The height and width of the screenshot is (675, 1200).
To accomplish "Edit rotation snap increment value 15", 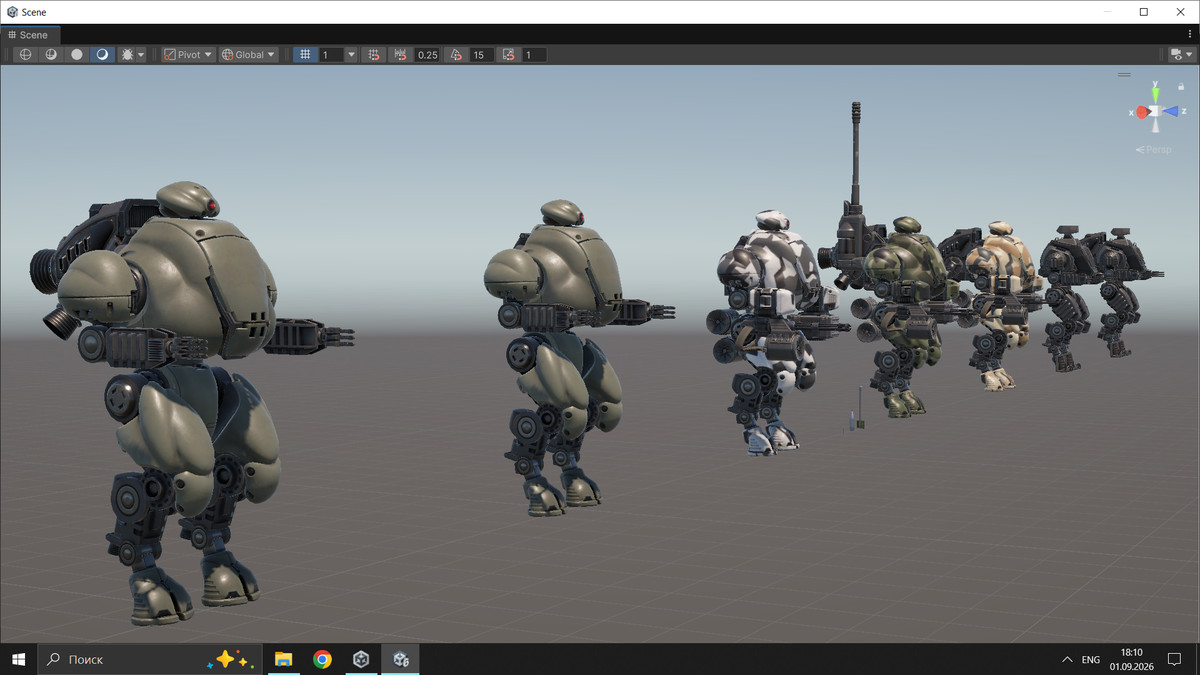I will point(482,55).
